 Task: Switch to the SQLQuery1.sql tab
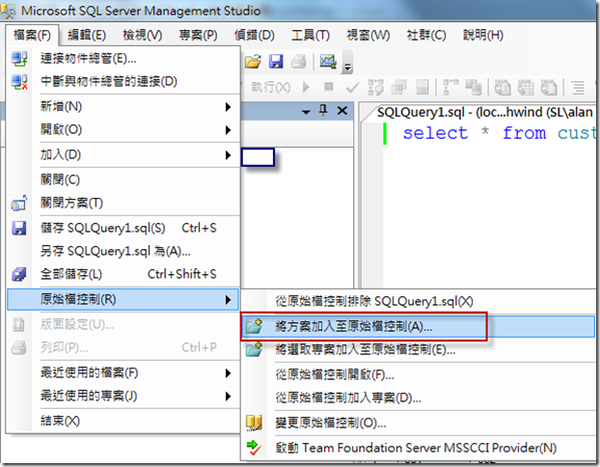pos(484,113)
